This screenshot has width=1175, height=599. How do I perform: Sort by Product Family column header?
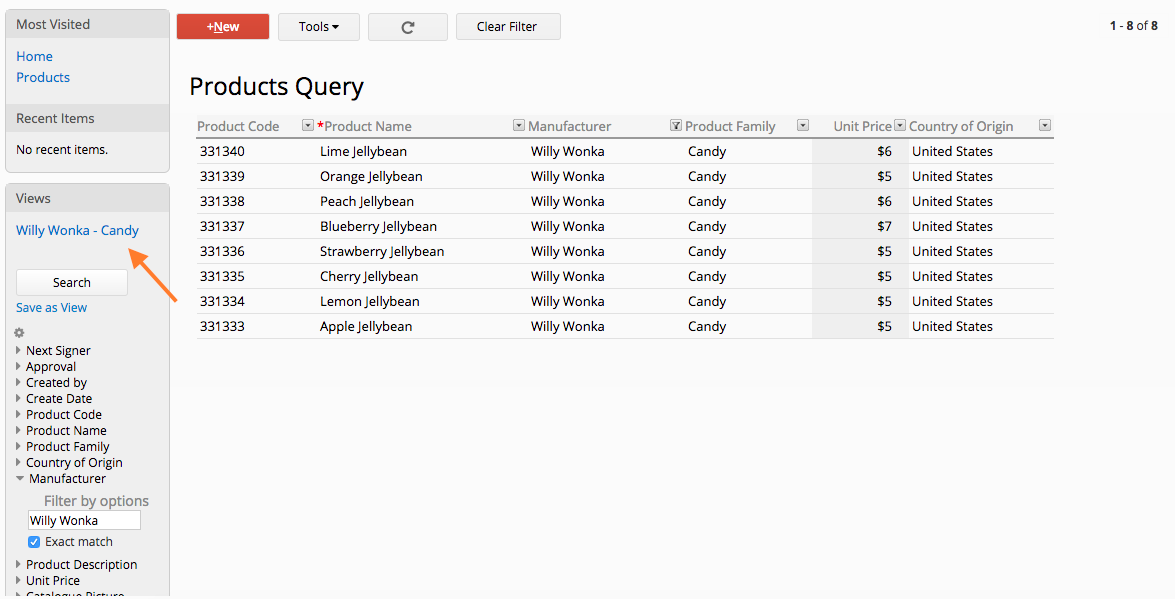(730, 126)
